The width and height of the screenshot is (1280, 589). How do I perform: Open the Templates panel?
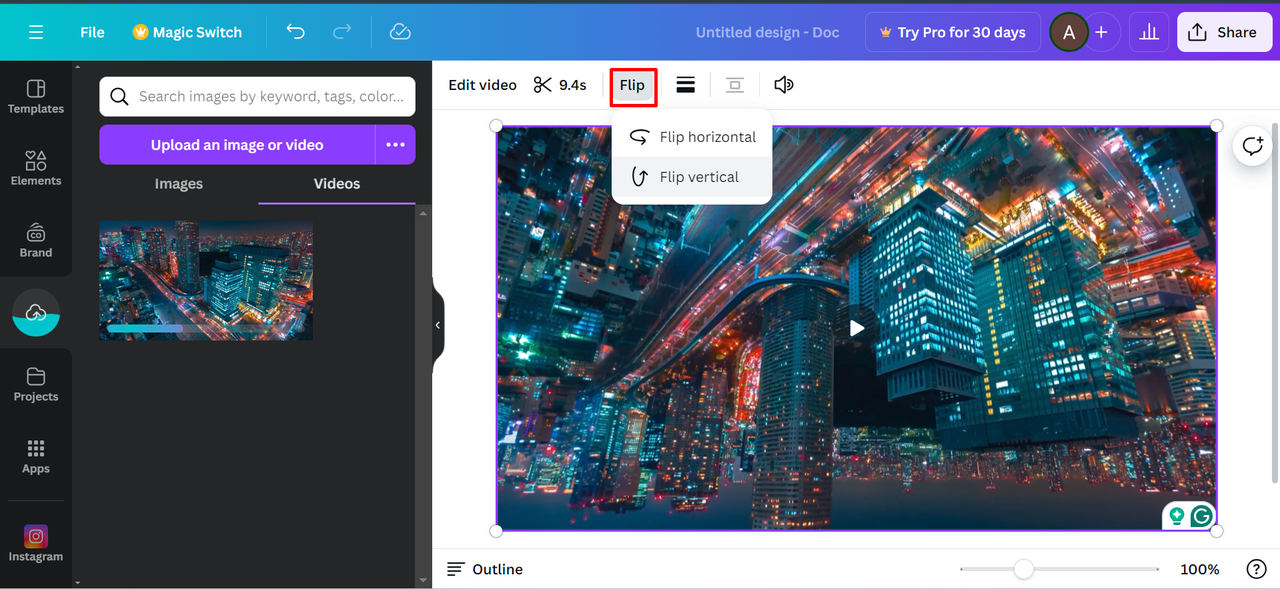pyautogui.click(x=36, y=97)
